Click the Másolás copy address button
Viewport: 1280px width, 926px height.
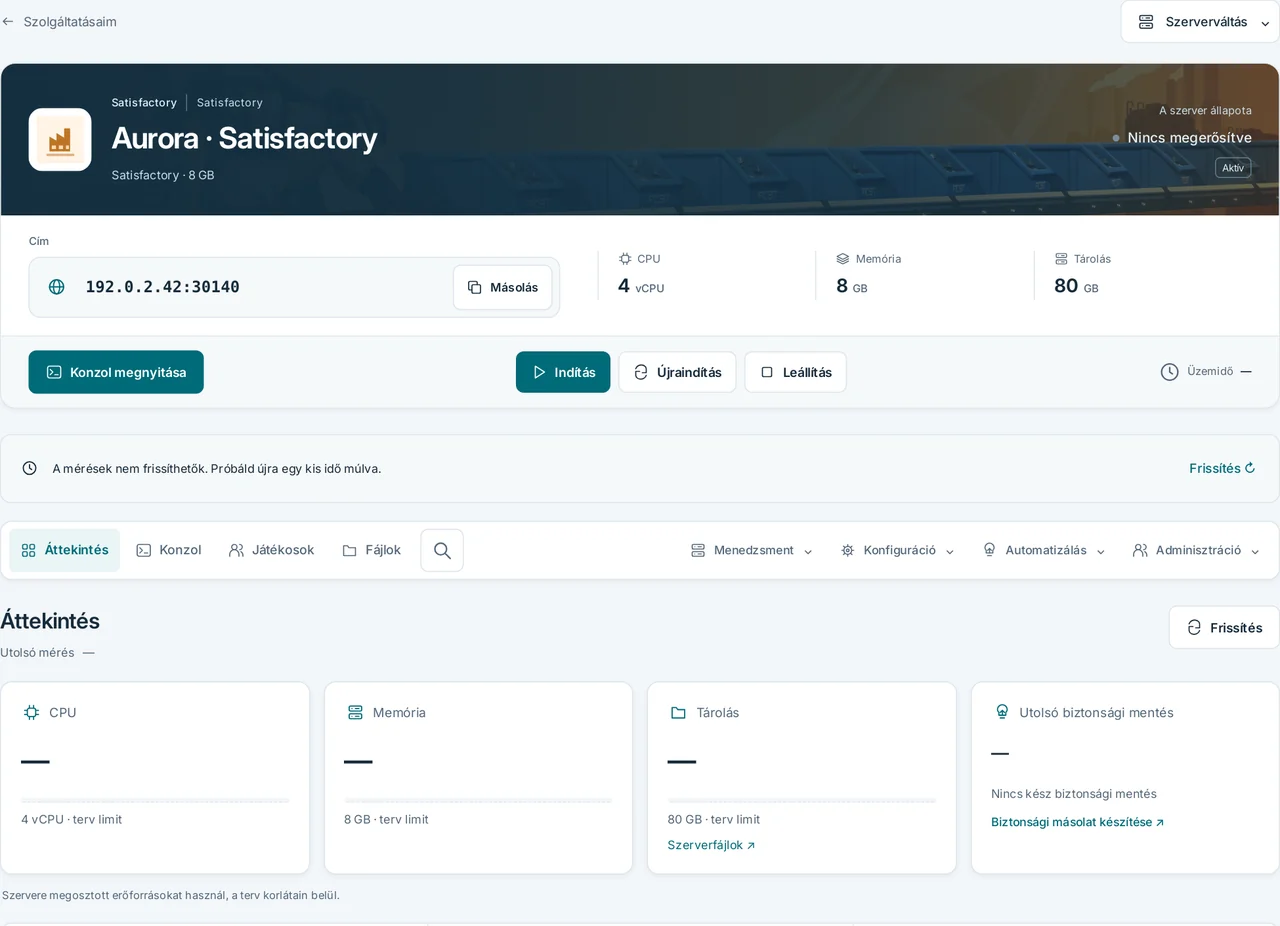pyautogui.click(x=503, y=287)
